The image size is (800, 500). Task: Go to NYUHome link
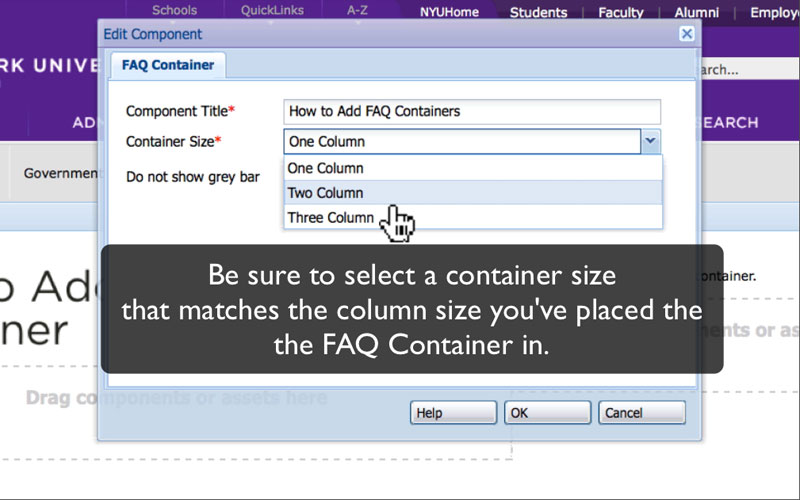pyautogui.click(x=449, y=13)
